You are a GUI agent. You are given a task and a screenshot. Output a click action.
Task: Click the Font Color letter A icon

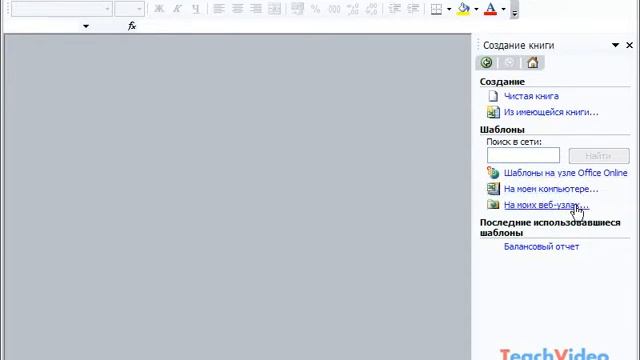click(490, 9)
